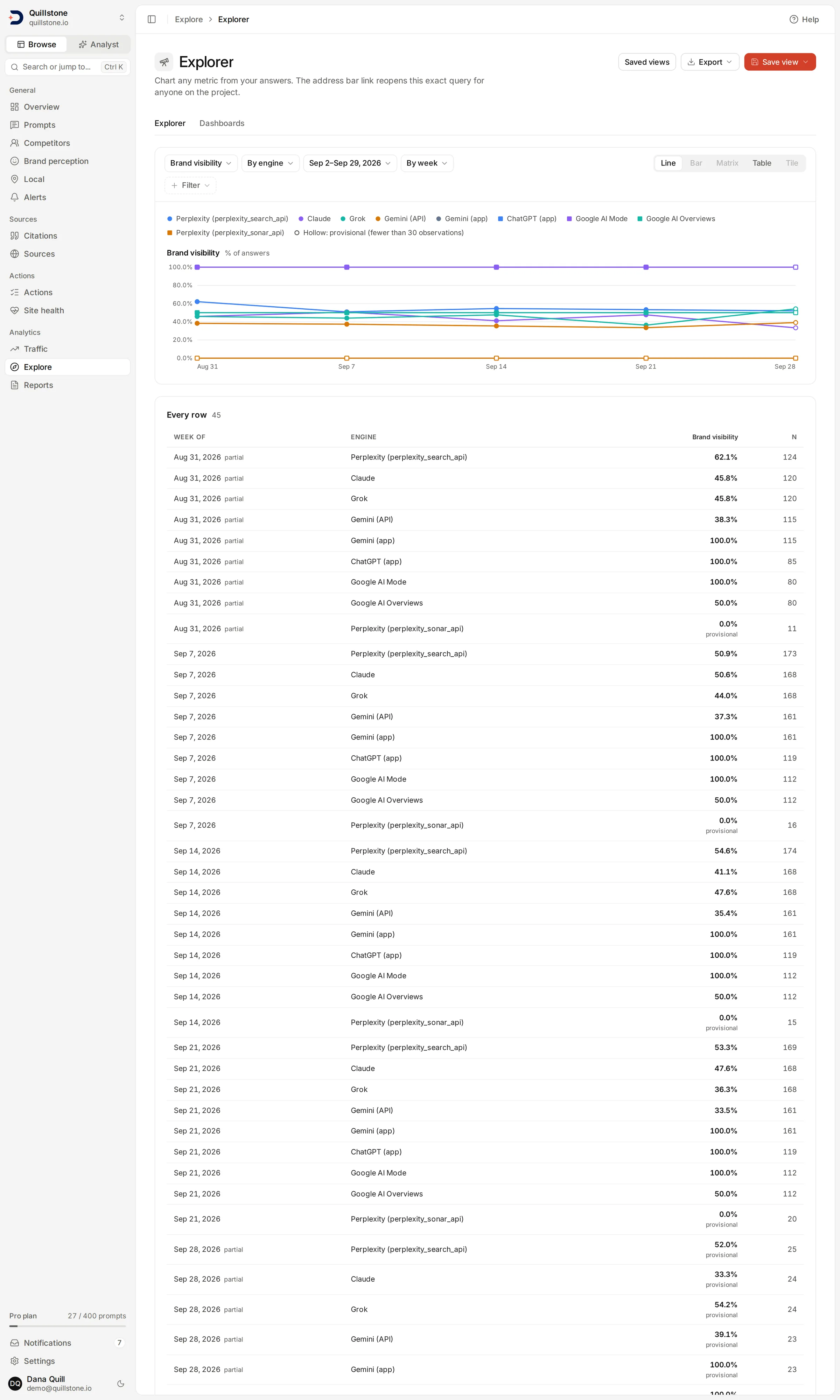Open Notifications inbox

67,1343
